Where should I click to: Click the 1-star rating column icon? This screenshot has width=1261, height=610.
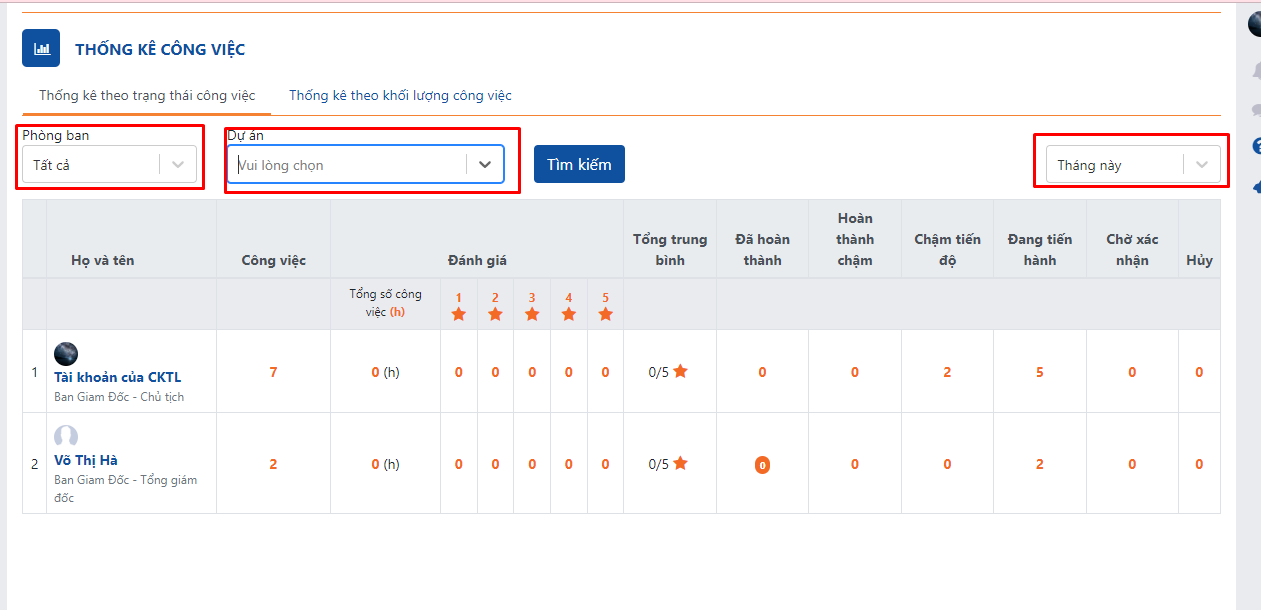(x=459, y=314)
